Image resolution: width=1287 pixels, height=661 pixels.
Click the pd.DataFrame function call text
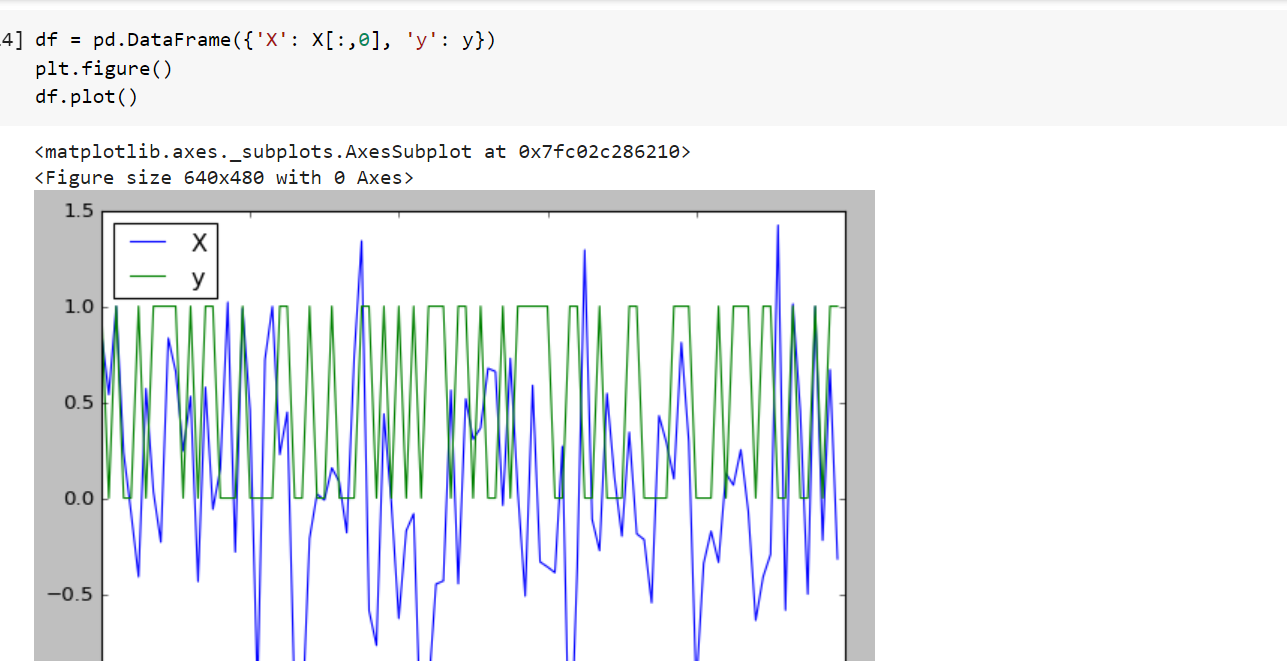162,40
